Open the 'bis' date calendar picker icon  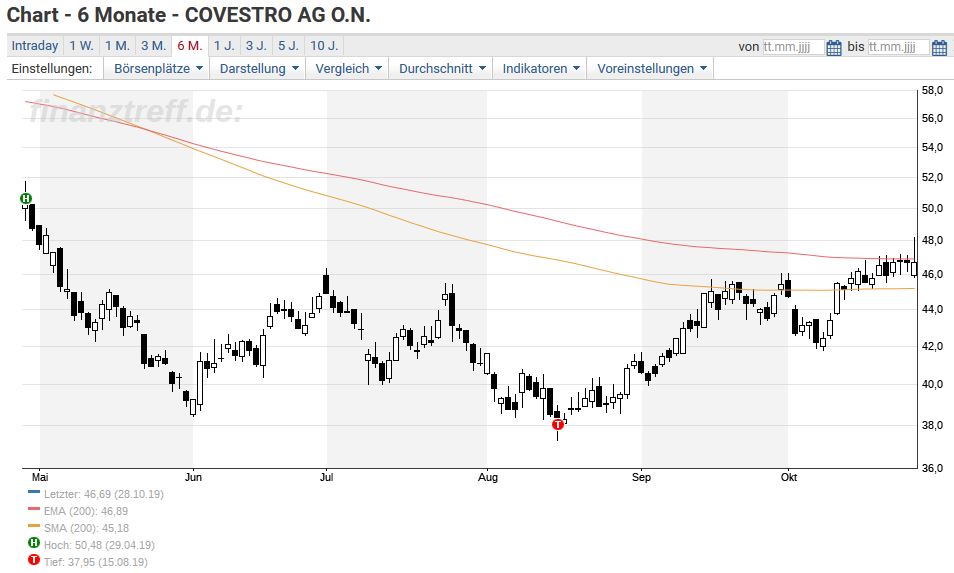tap(939, 47)
